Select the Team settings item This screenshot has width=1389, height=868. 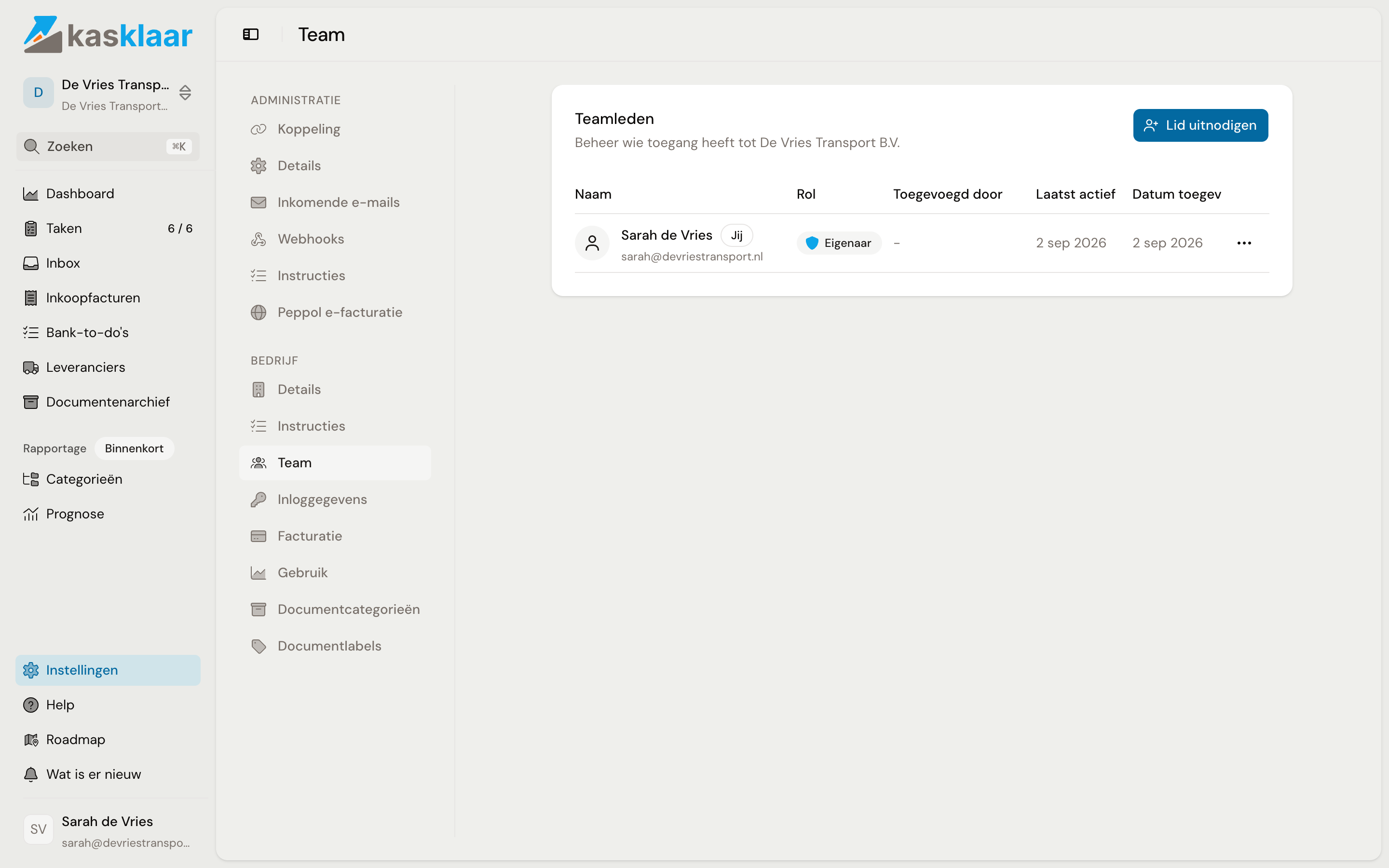[x=335, y=463]
